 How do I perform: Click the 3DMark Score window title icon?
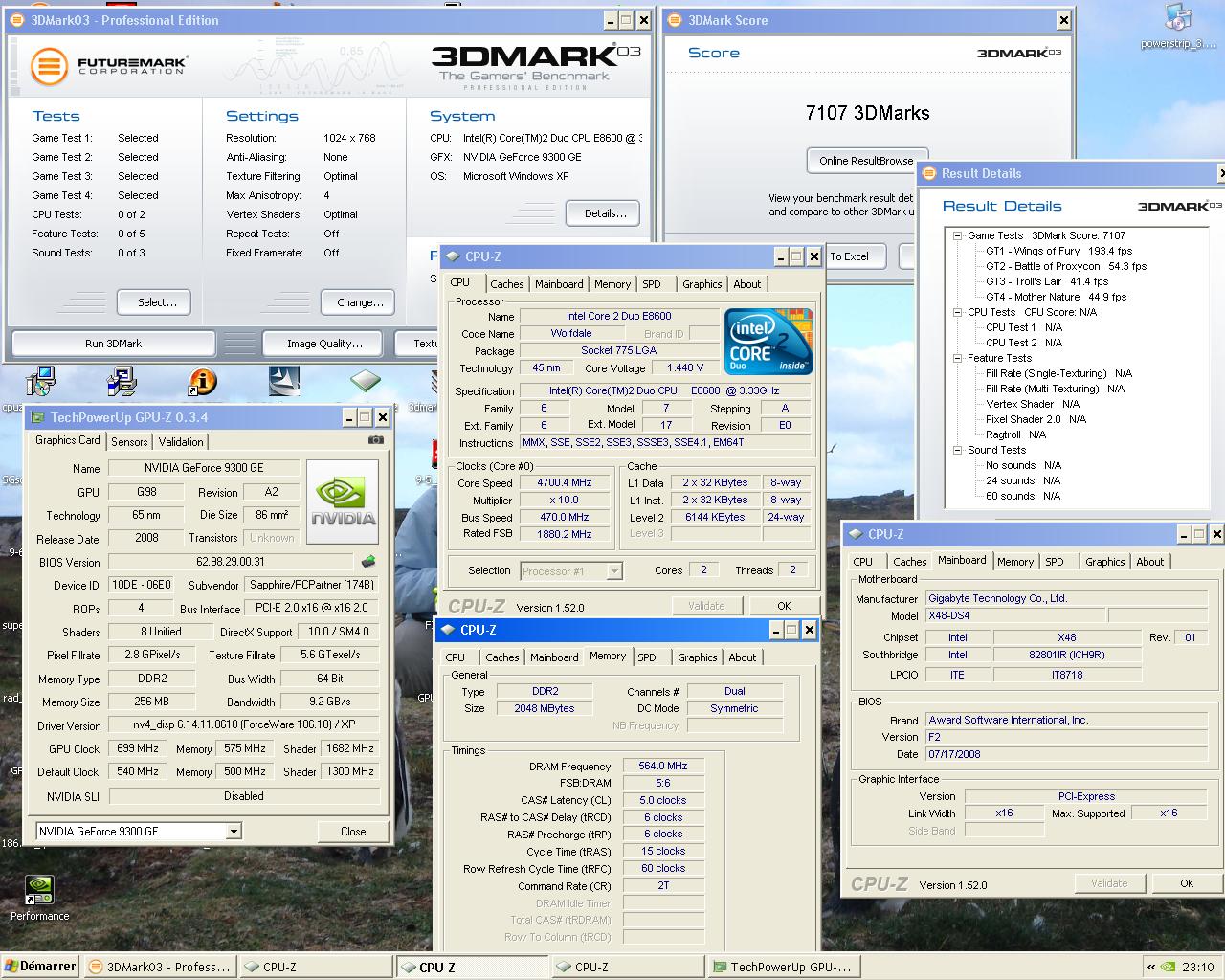[x=675, y=20]
